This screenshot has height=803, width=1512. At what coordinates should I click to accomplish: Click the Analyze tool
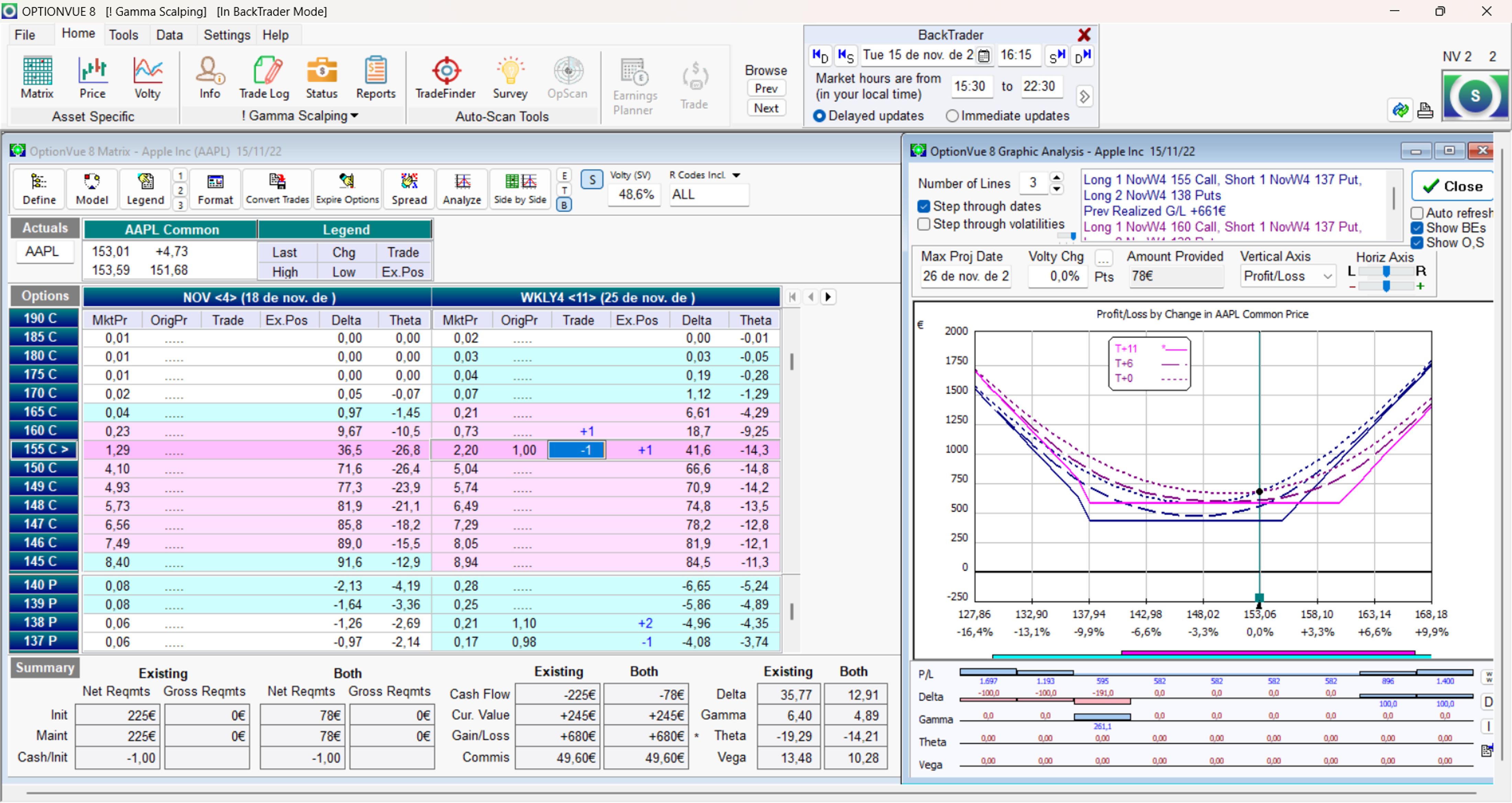[x=462, y=189]
